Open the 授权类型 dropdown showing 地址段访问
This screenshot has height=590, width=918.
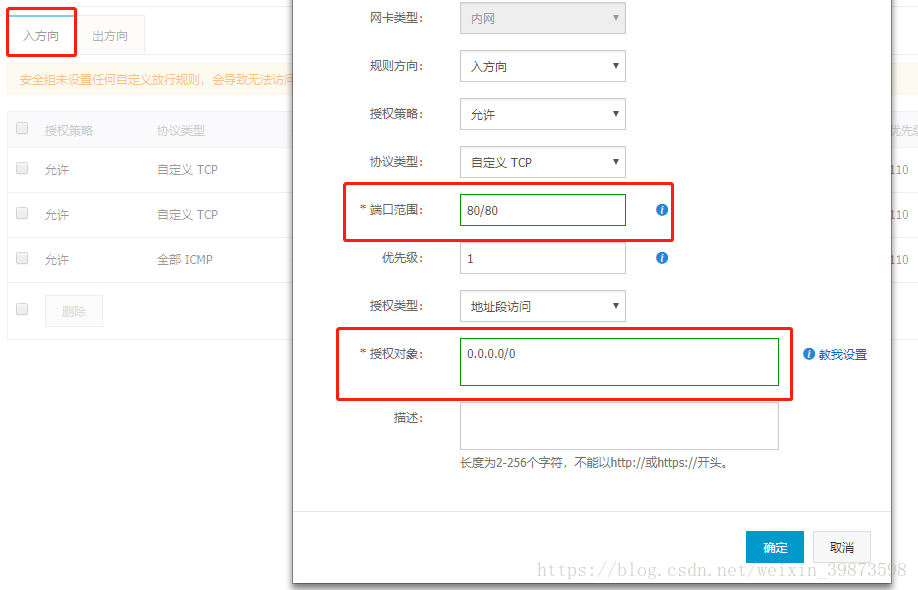543,306
